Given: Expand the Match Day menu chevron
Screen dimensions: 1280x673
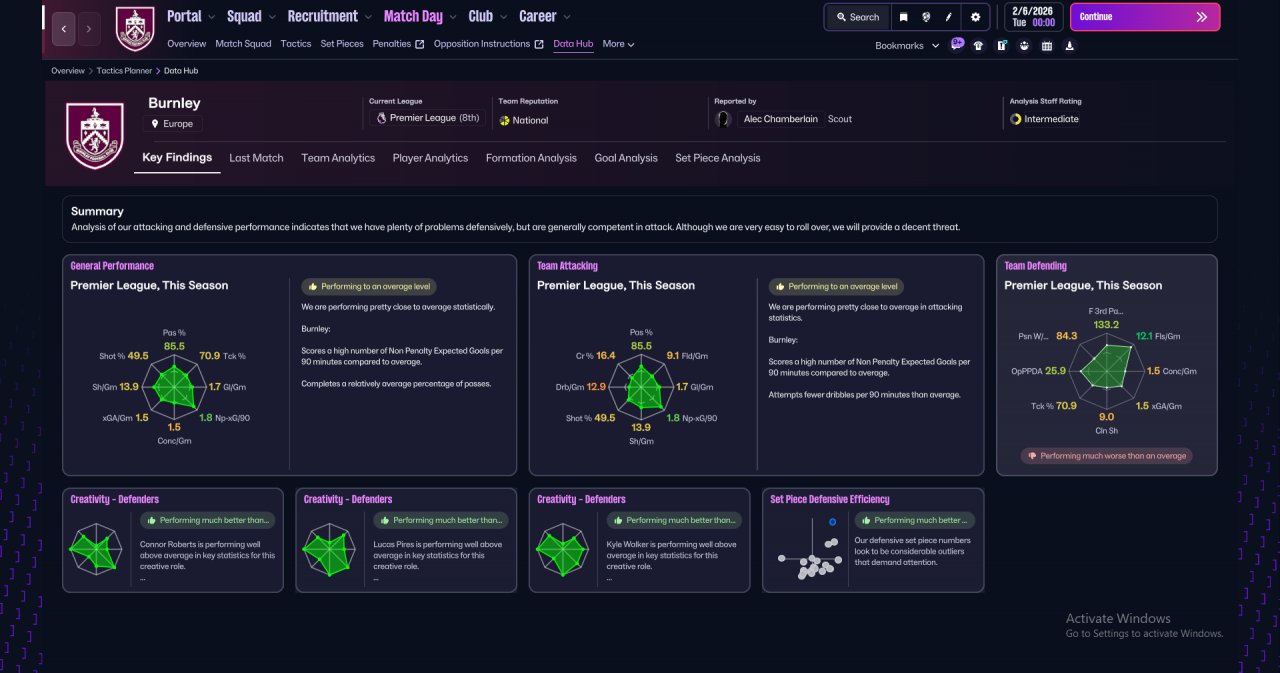Looking at the screenshot, I should pos(452,17).
